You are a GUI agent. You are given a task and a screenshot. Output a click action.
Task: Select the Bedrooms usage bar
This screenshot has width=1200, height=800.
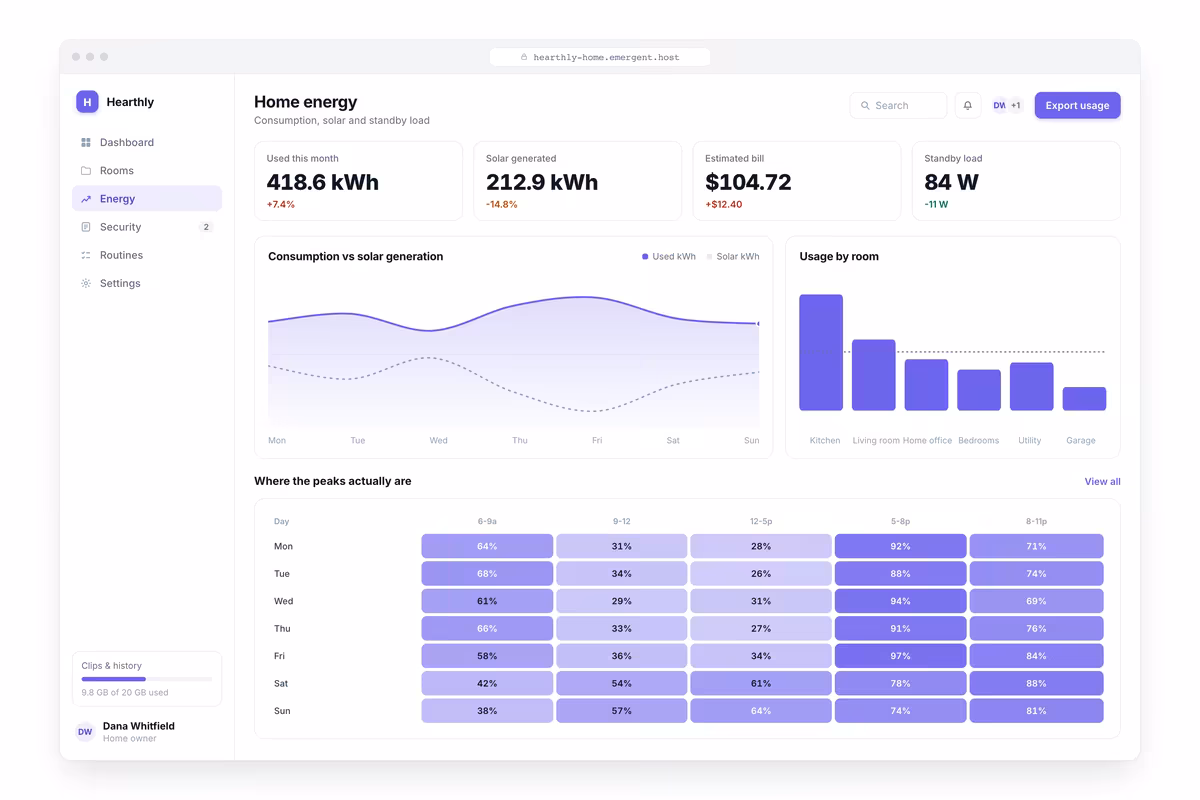point(979,390)
